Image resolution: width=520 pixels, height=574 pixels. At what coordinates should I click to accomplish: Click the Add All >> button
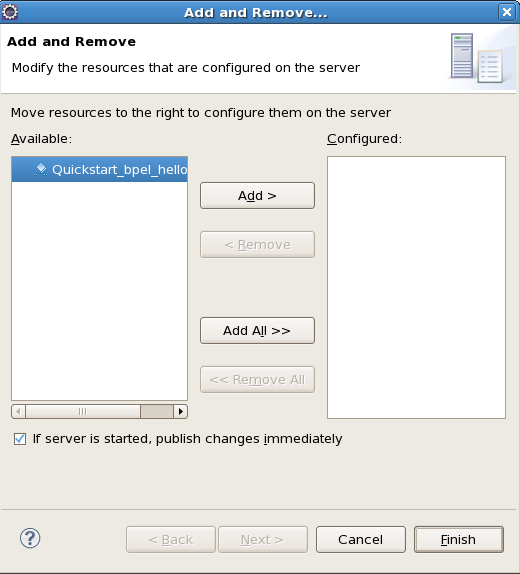257,331
